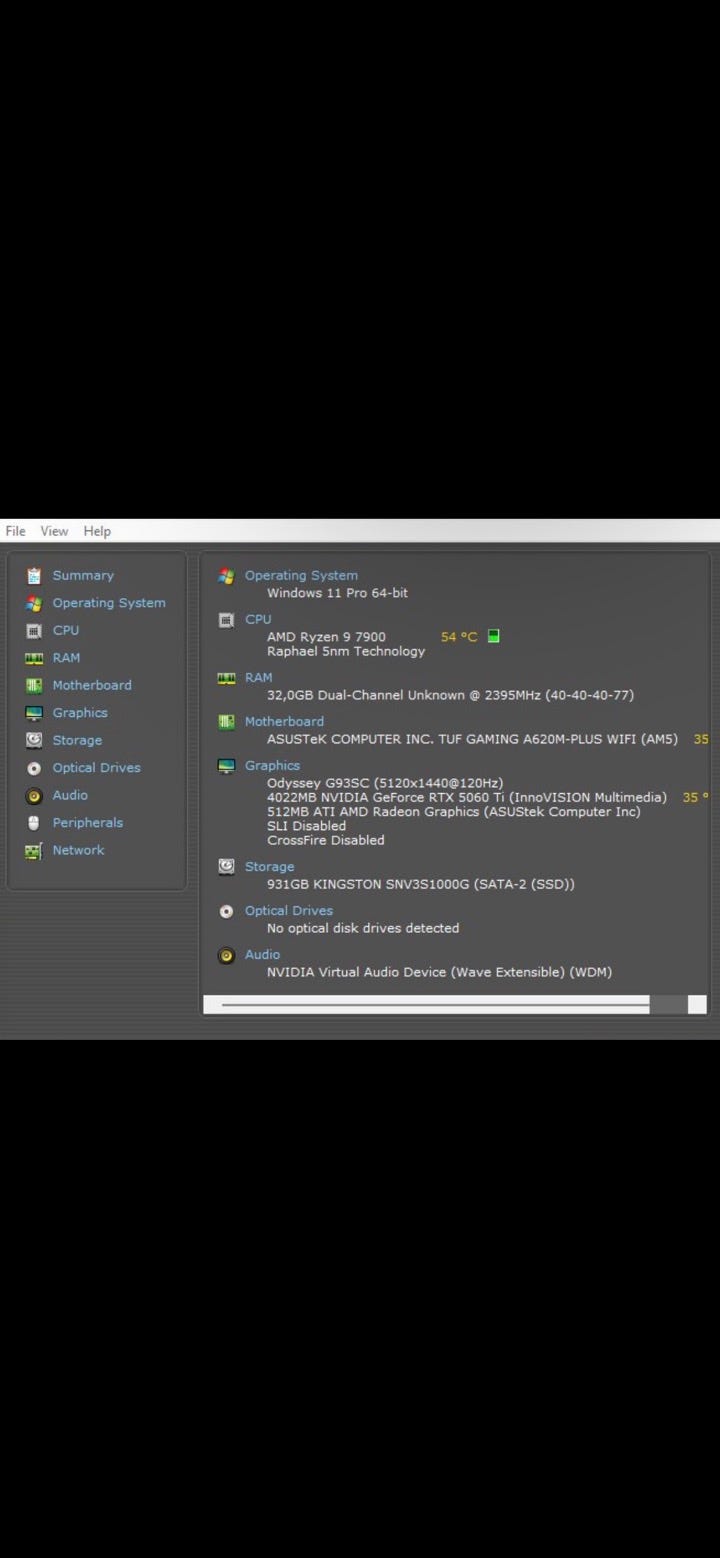Click the 'ATI AMD Radeon Graphics' line
Viewport: 720px width, 1558px height.
tap(454, 812)
